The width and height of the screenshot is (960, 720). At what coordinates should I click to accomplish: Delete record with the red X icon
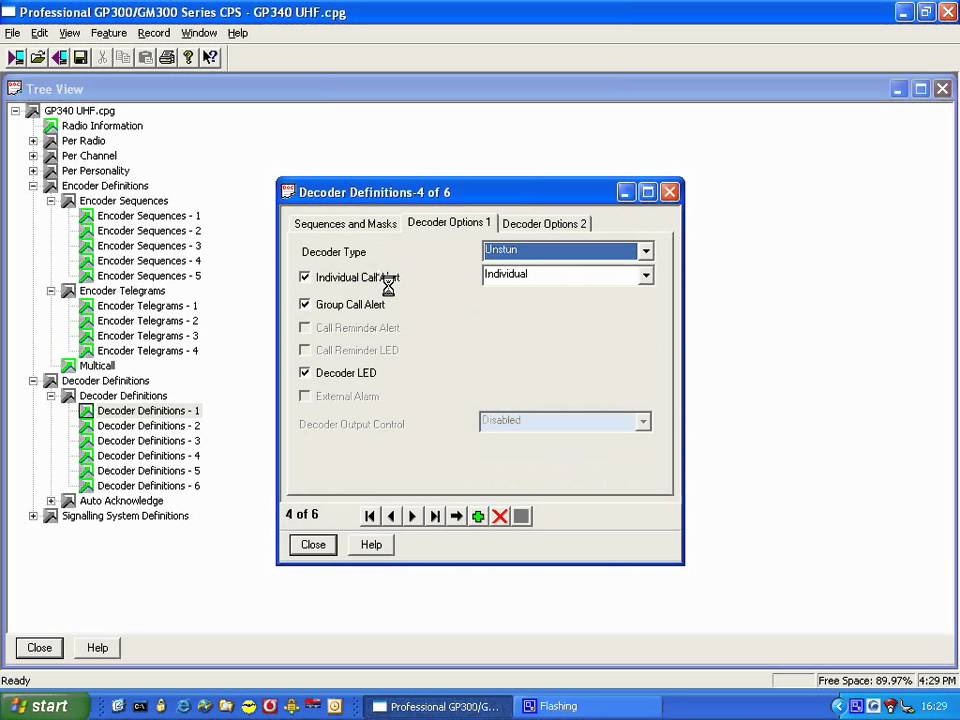coord(500,516)
